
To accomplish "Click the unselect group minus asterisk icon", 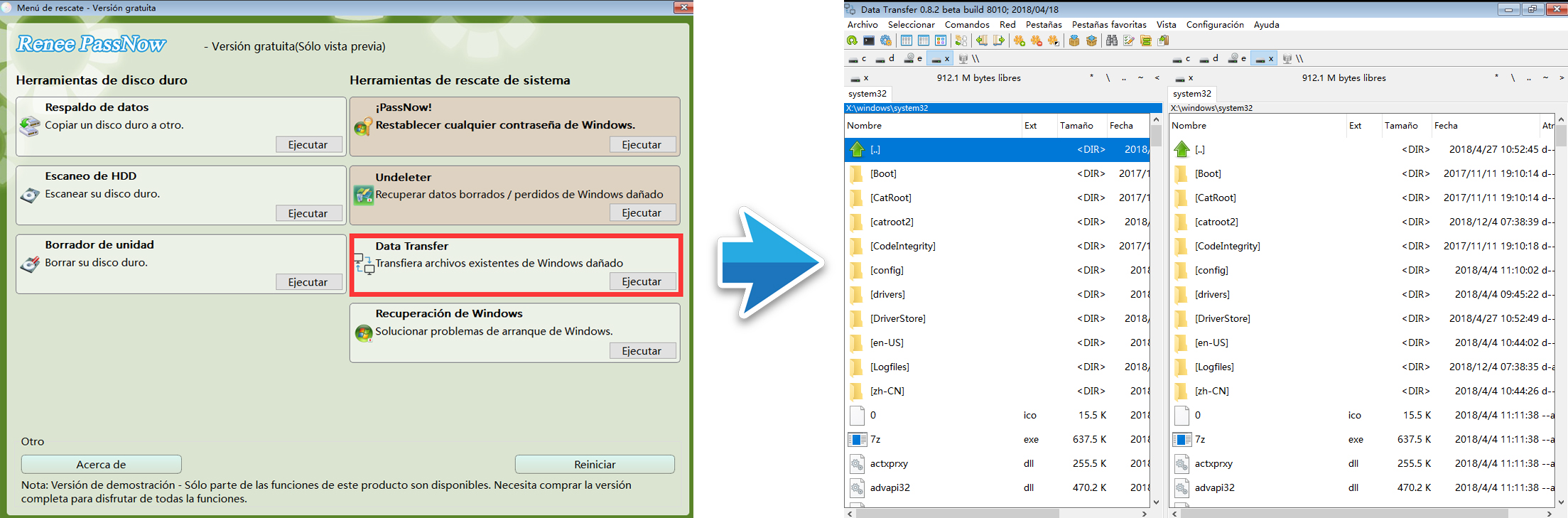I will tap(1037, 41).
